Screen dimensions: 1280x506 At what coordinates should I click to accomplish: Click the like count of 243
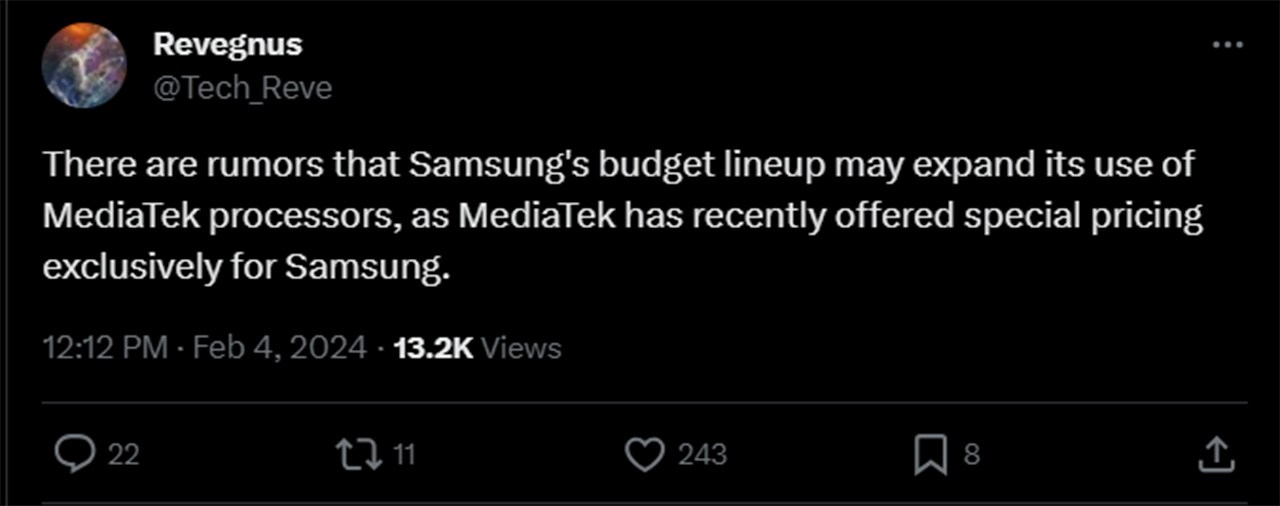point(702,455)
